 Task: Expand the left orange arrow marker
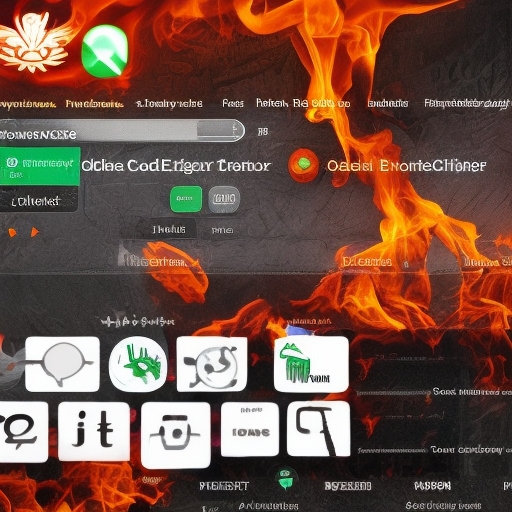(x=12, y=232)
